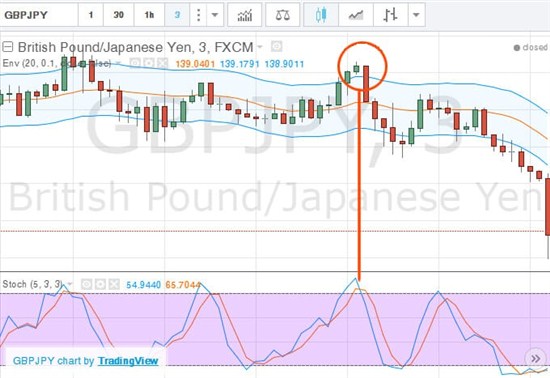Expand the interval dropdown arrow
Screen dimensions: 550x378
pyautogui.click(x=215, y=15)
